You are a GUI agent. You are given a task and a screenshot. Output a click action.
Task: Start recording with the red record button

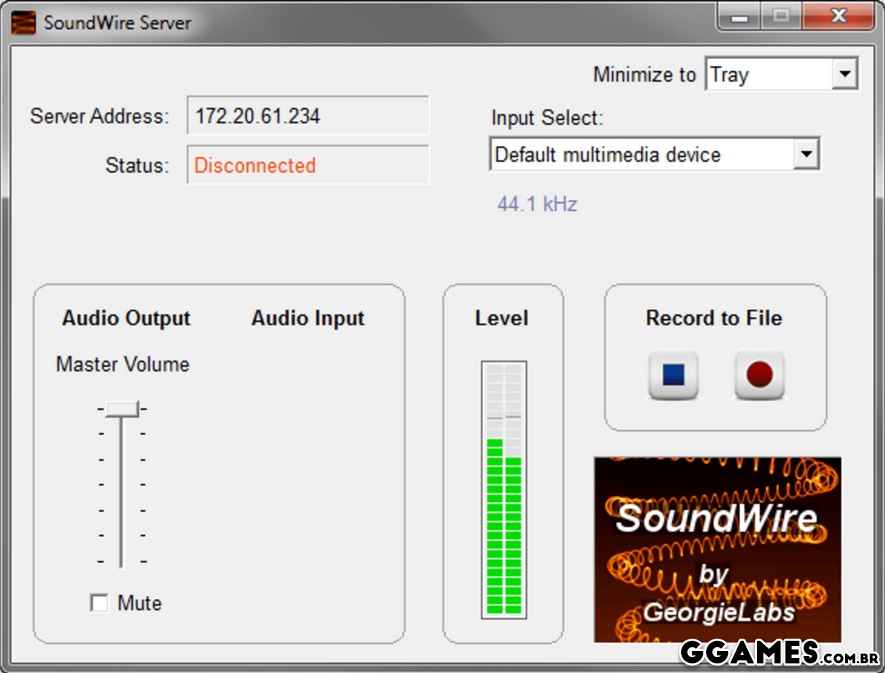(759, 376)
